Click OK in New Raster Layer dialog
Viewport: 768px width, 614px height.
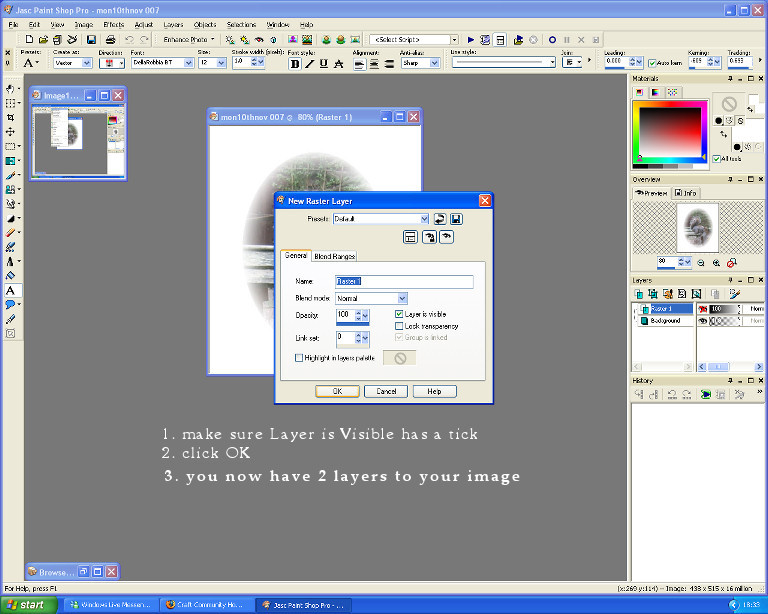coord(337,391)
